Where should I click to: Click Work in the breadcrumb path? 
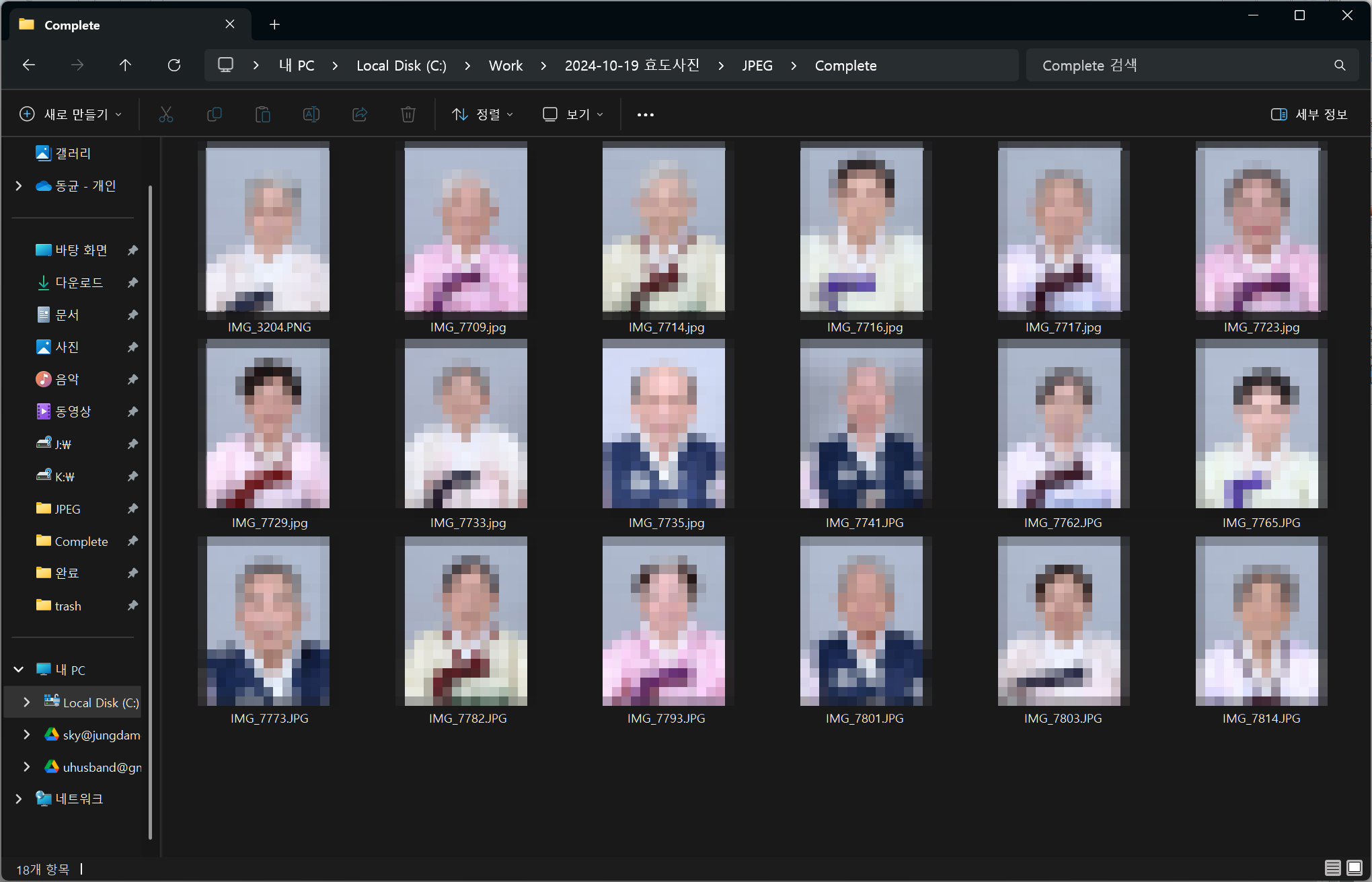pyautogui.click(x=505, y=65)
